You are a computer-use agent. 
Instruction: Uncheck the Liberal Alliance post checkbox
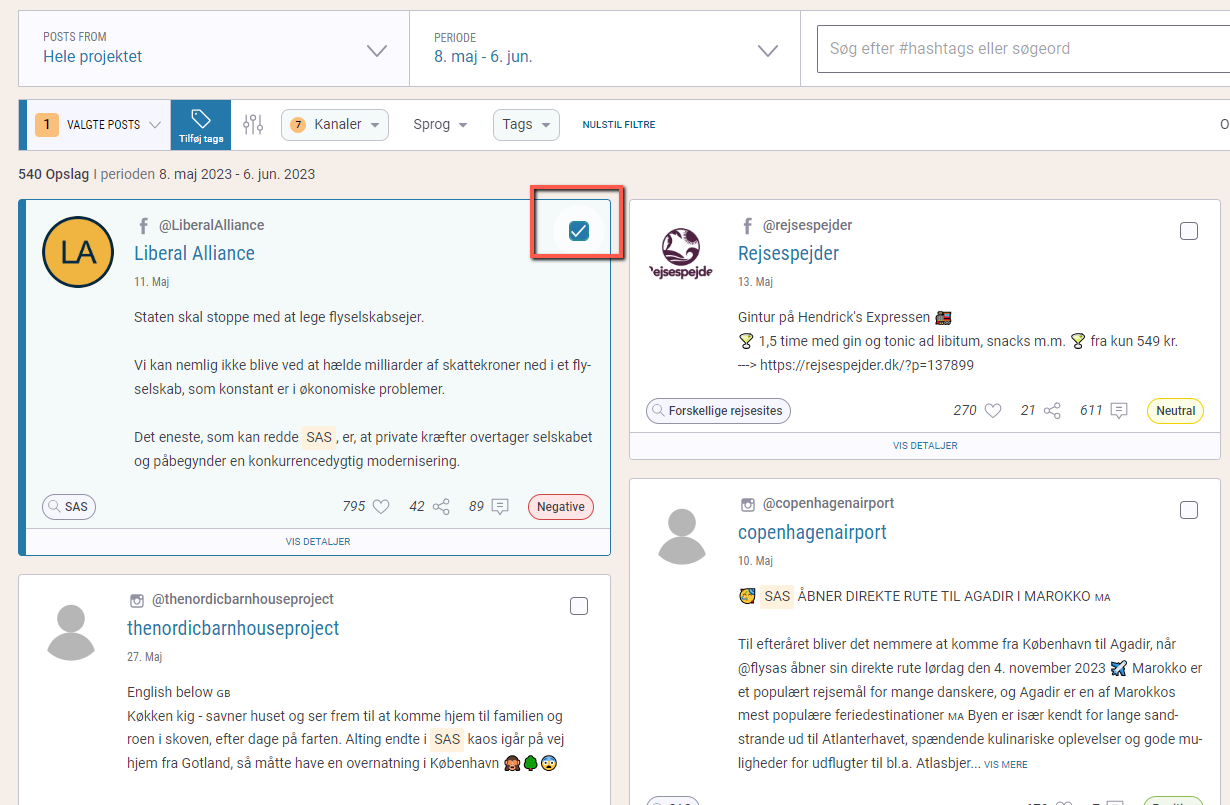click(578, 232)
